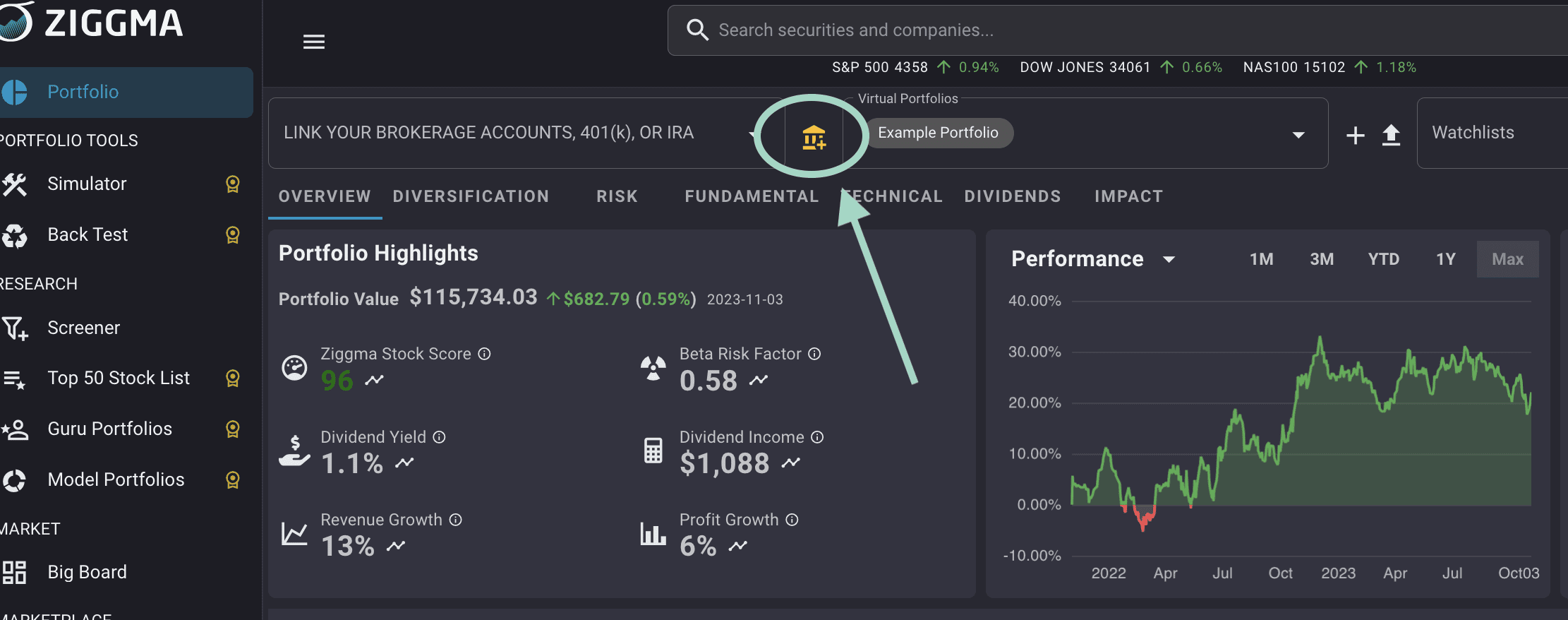Click info icon next to Profit Growth
The width and height of the screenshot is (1568, 620).
click(x=792, y=520)
